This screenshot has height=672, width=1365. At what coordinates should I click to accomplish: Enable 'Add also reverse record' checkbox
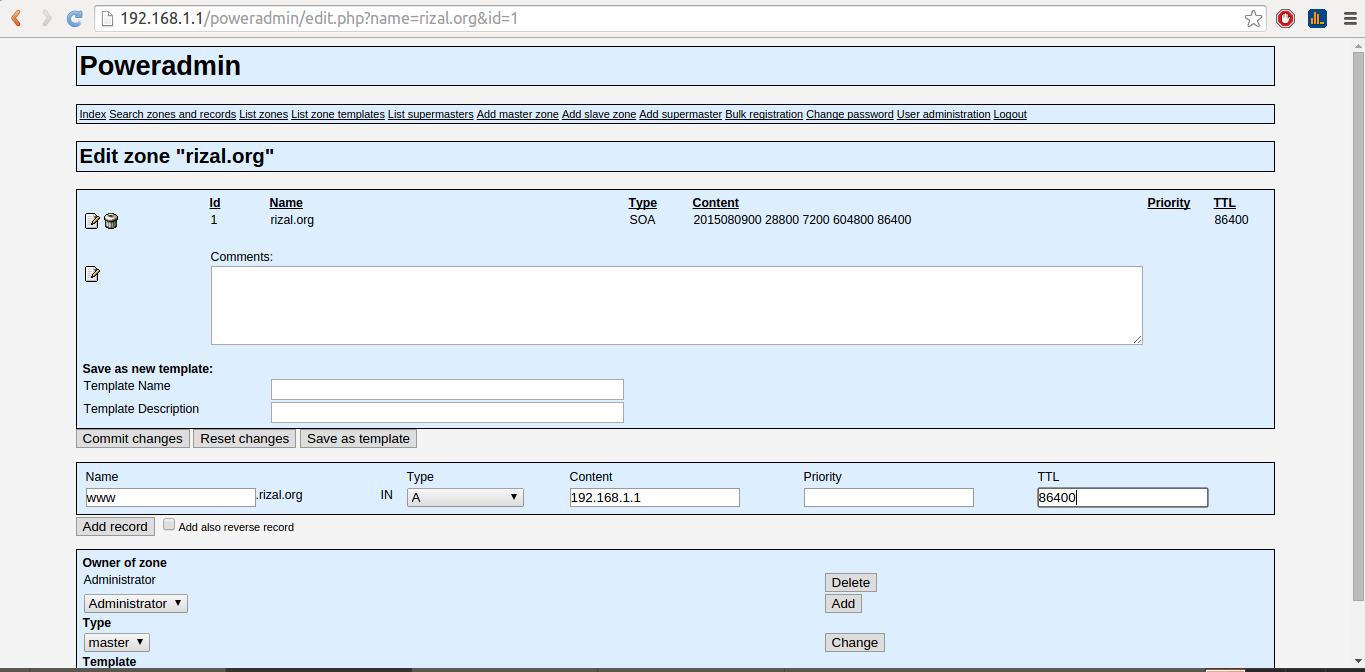click(169, 525)
